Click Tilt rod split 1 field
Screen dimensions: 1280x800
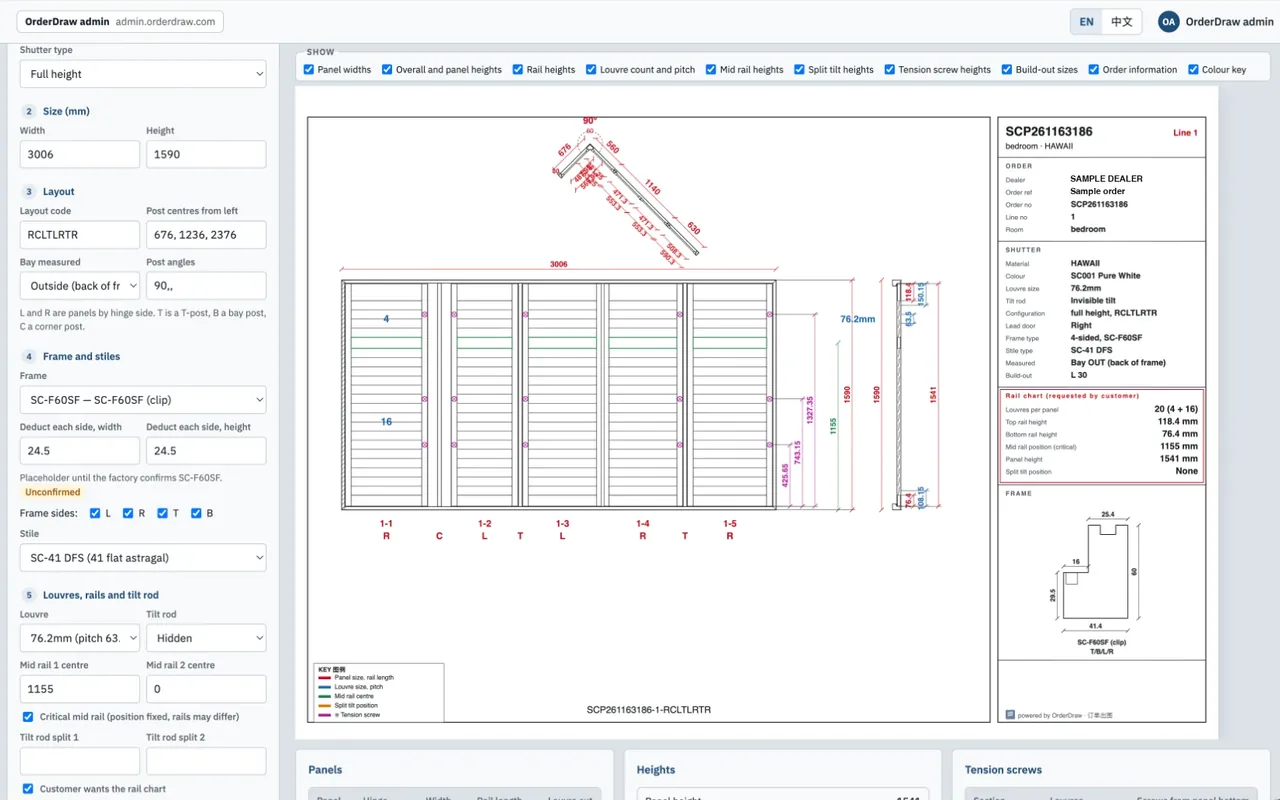point(80,761)
